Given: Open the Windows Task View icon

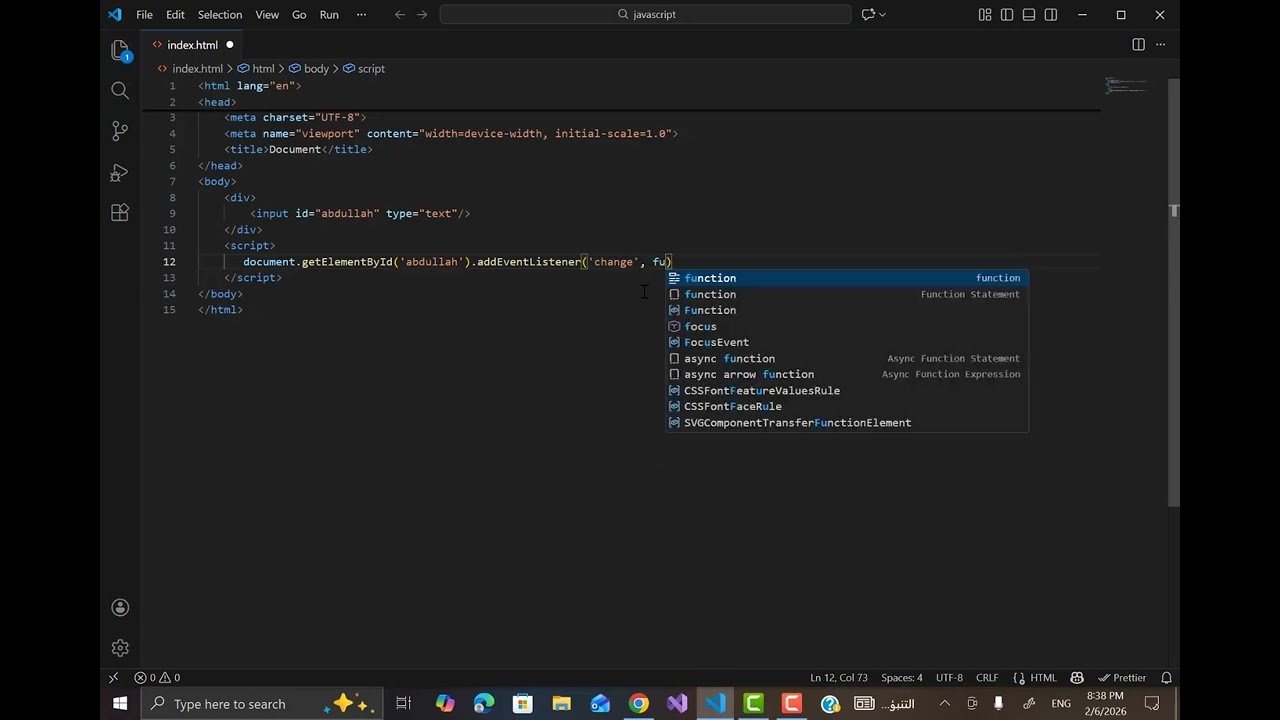Looking at the screenshot, I should (403, 704).
